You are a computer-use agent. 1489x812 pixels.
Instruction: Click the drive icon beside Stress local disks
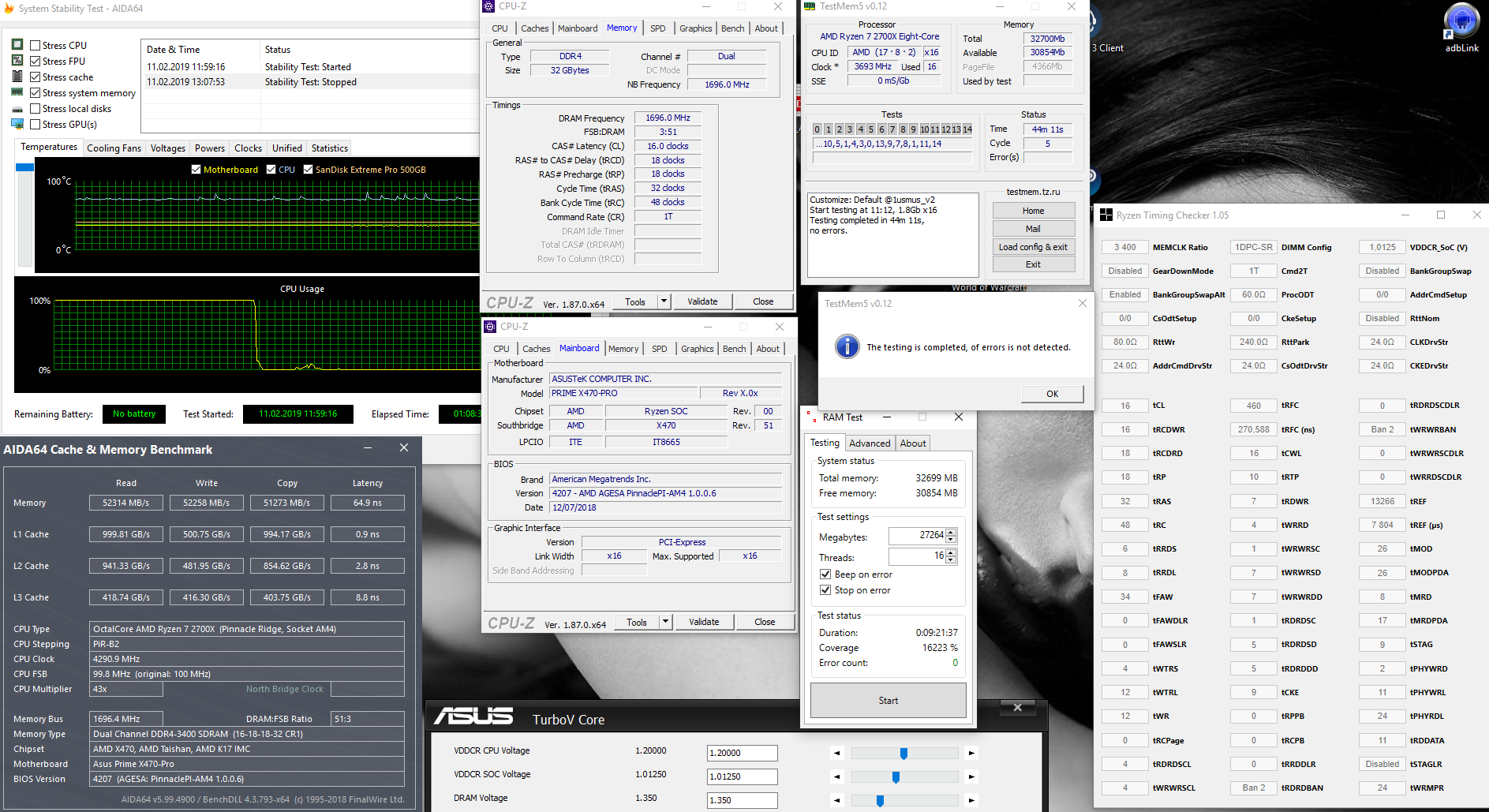17,109
